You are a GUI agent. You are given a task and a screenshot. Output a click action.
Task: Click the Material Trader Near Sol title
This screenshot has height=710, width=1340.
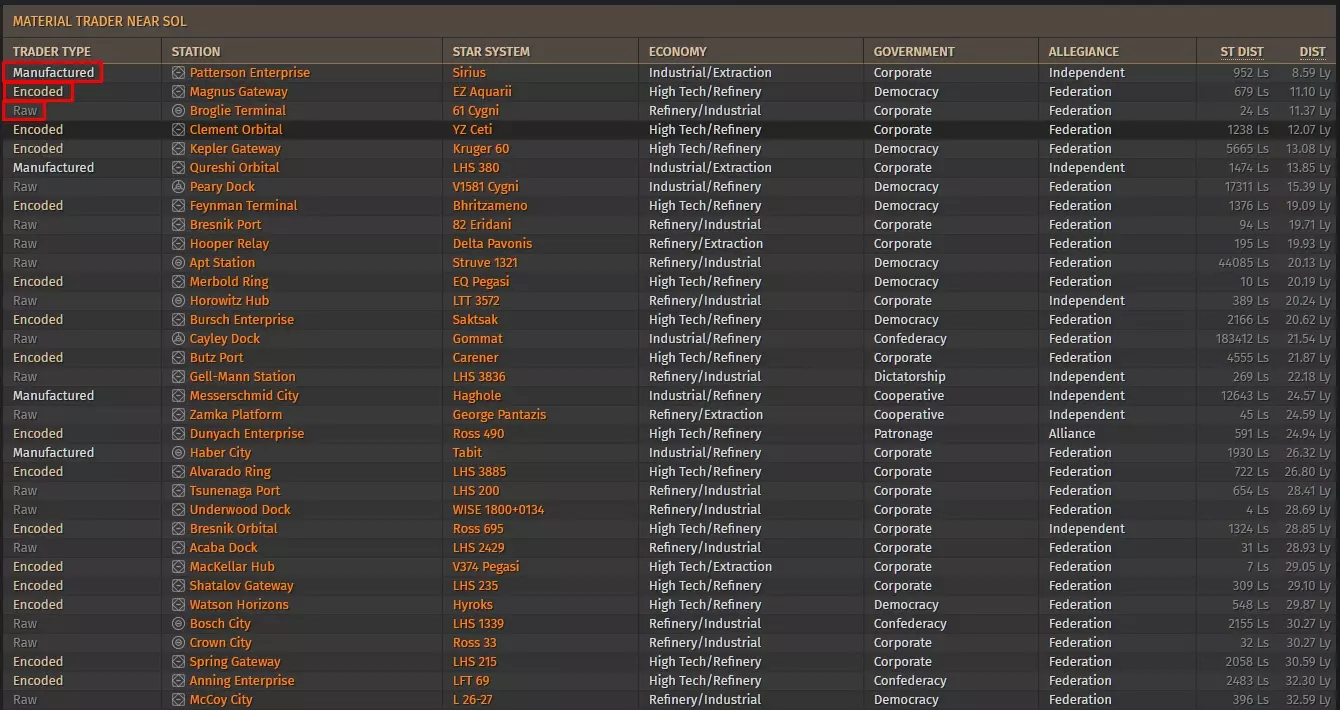tap(99, 21)
